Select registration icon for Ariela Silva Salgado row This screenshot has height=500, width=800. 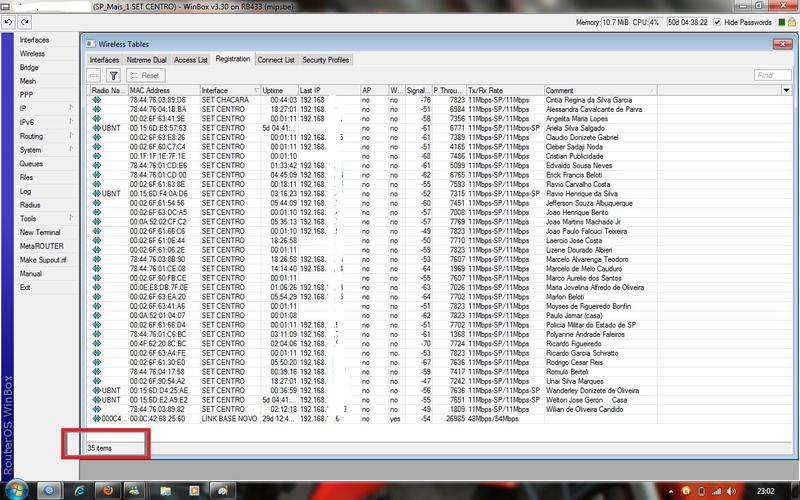tap(96, 128)
